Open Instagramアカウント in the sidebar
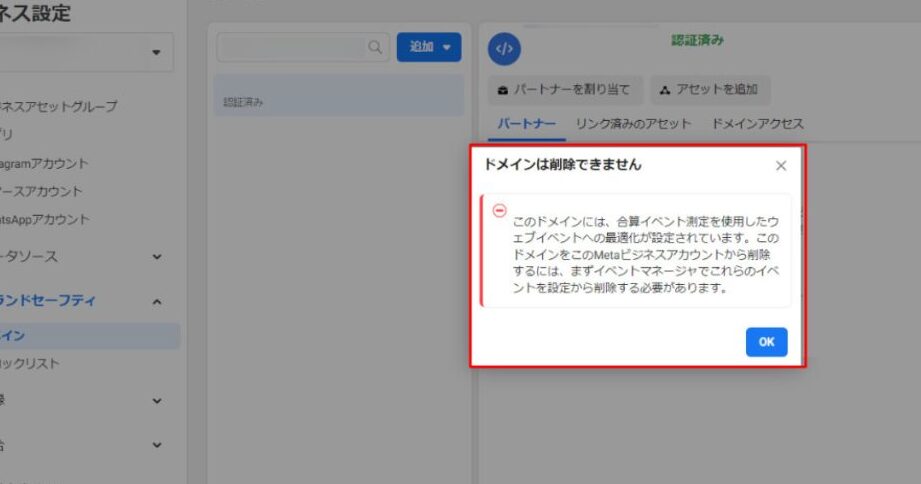 click(x=44, y=163)
